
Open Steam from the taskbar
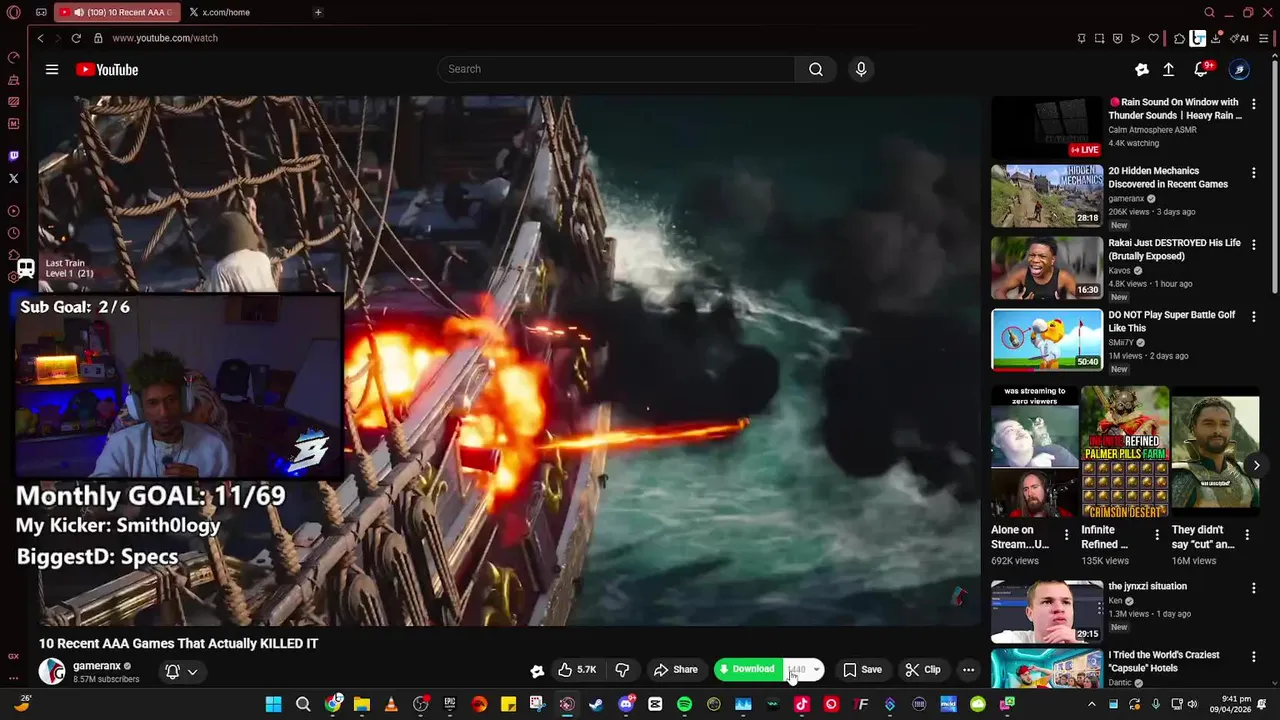(596, 704)
